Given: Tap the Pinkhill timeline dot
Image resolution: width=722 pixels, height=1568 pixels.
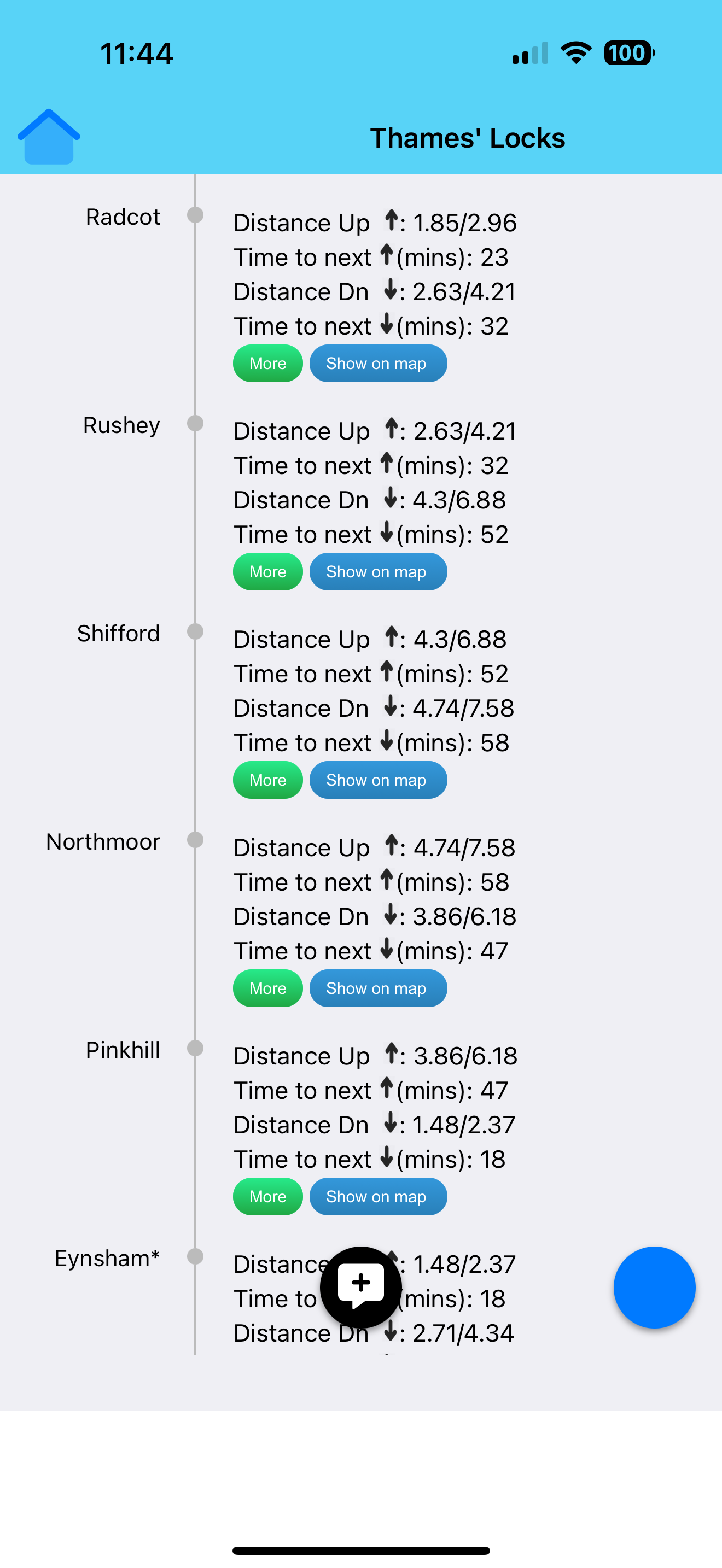Looking at the screenshot, I should pyautogui.click(x=195, y=1048).
